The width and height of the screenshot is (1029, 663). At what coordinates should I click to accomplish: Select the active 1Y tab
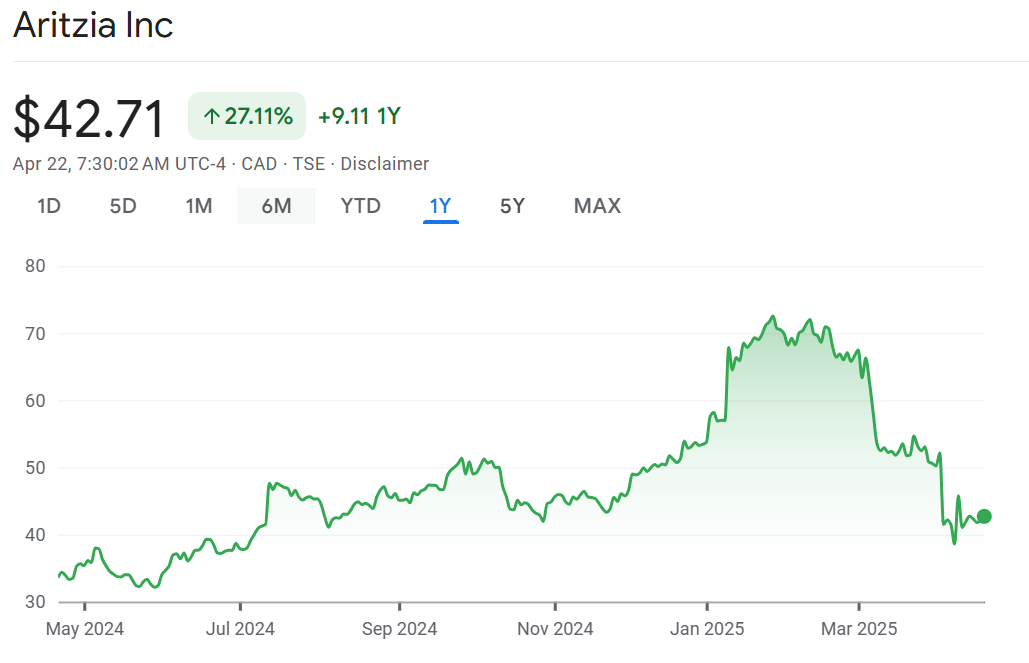pyautogui.click(x=440, y=206)
